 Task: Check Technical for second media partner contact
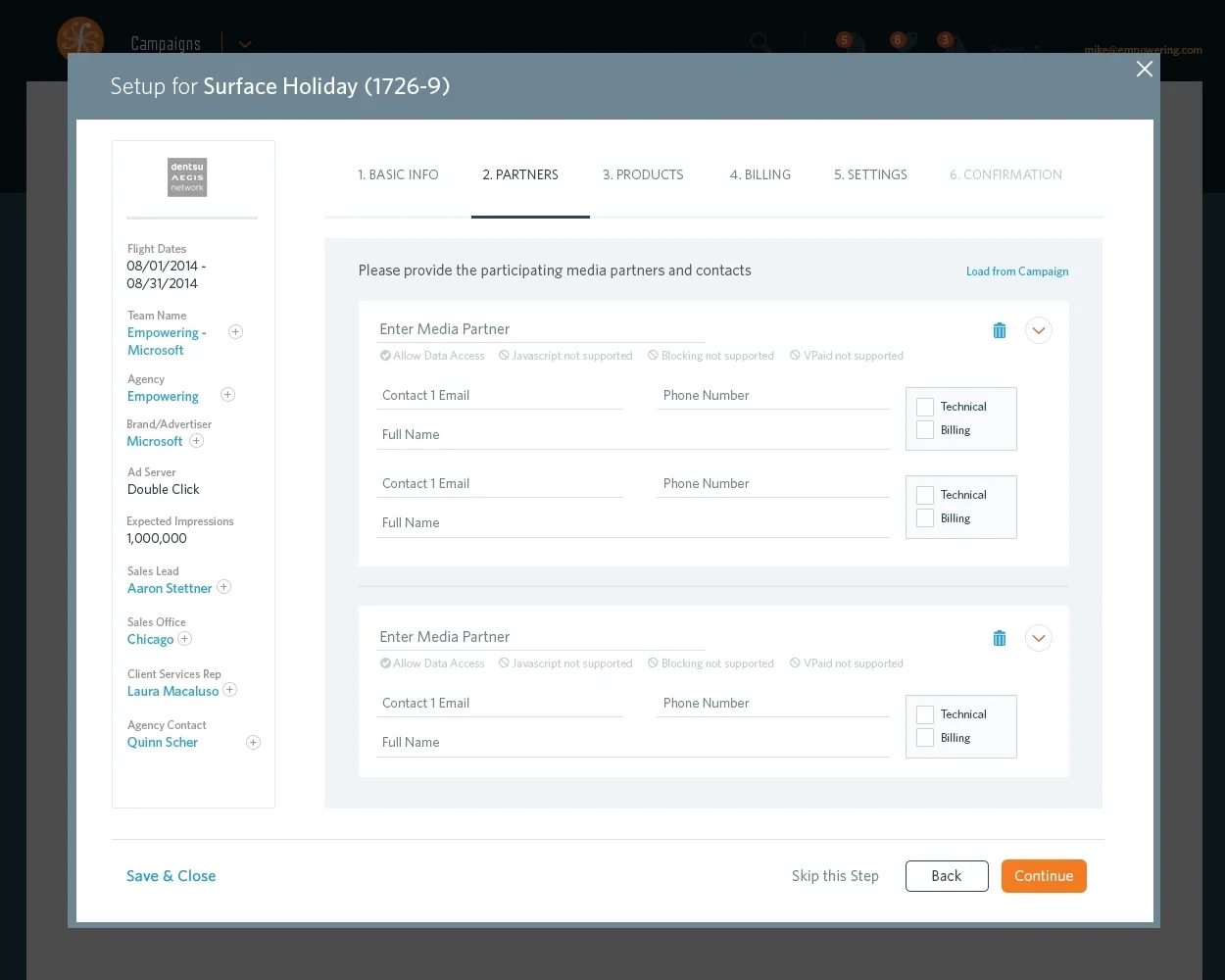tap(925, 714)
